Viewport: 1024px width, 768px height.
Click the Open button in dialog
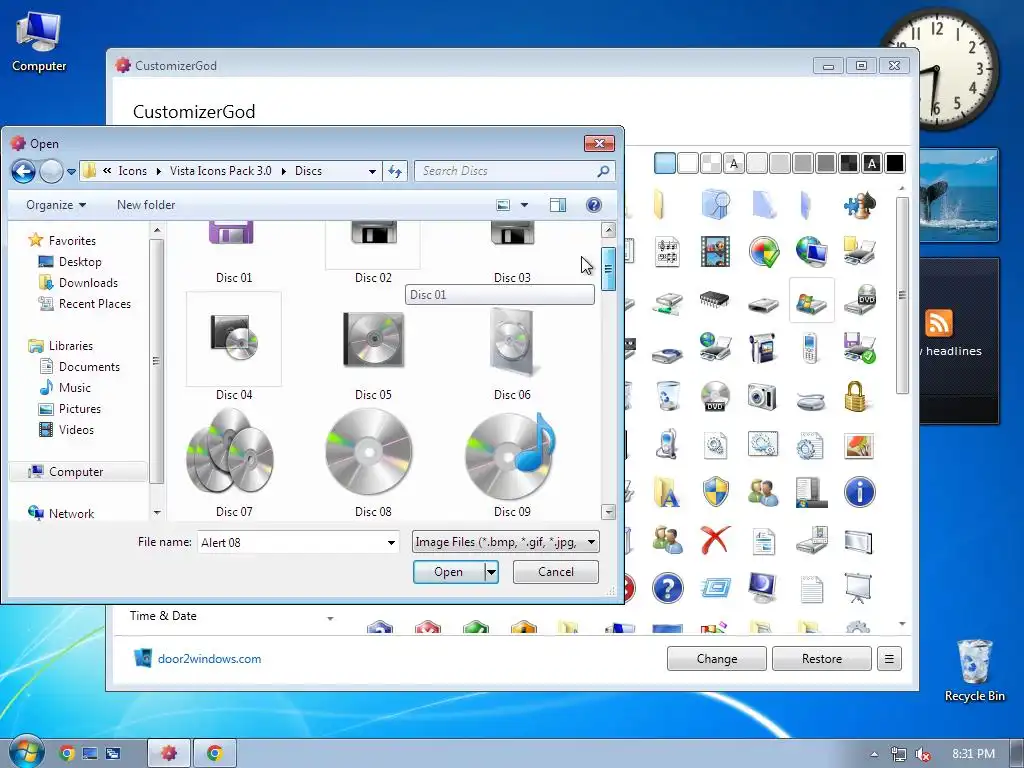click(449, 572)
